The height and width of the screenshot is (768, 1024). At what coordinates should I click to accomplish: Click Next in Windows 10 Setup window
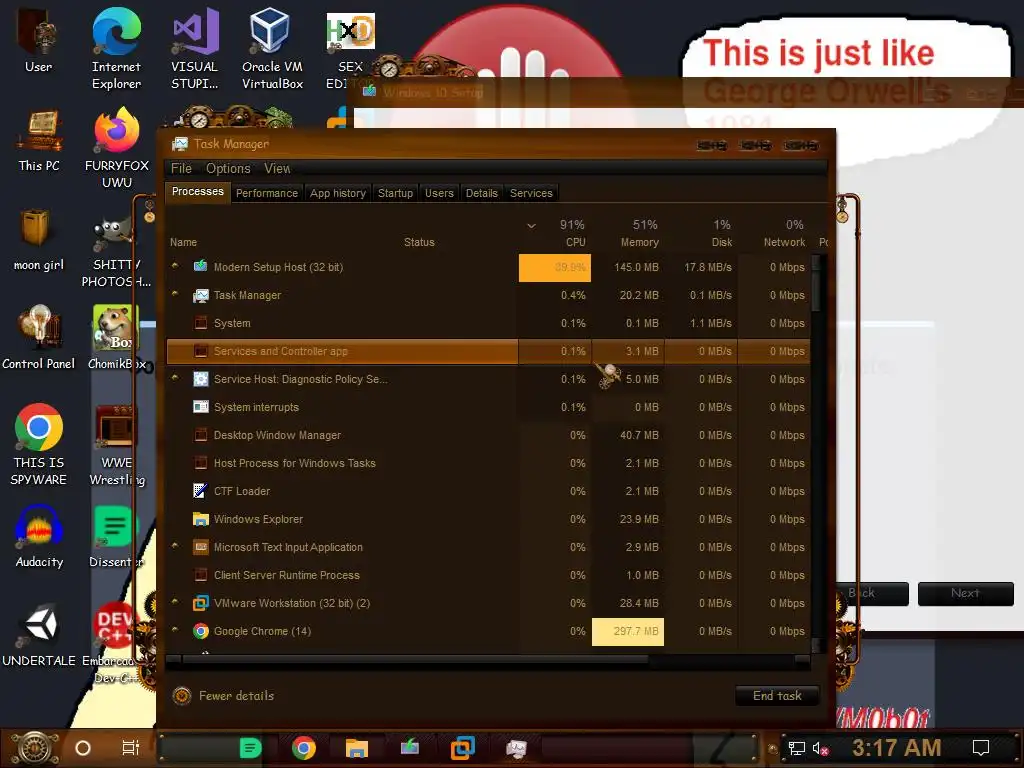(965, 594)
